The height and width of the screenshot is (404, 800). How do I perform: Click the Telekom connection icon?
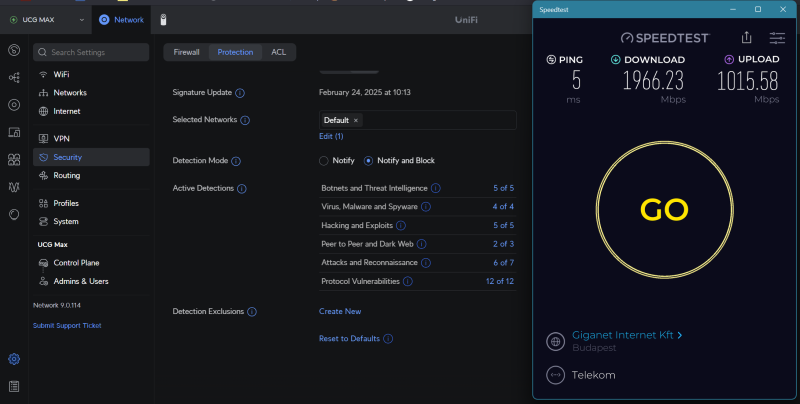(x=556, y=375)
